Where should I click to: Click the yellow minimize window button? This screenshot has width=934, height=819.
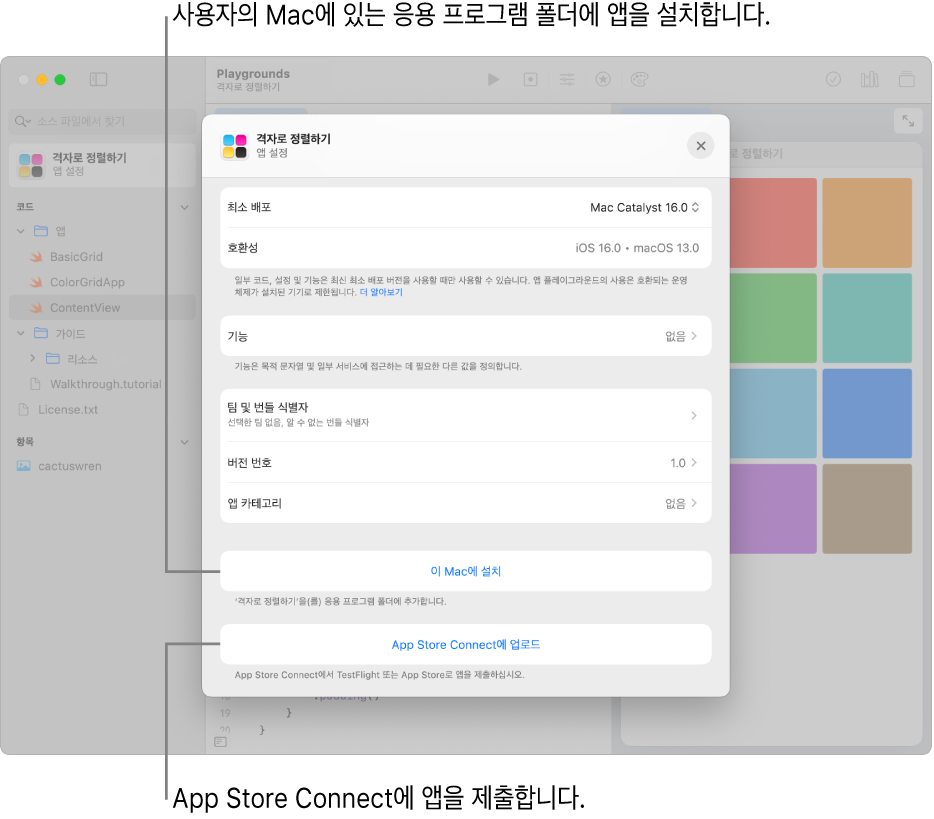point(42,80)
